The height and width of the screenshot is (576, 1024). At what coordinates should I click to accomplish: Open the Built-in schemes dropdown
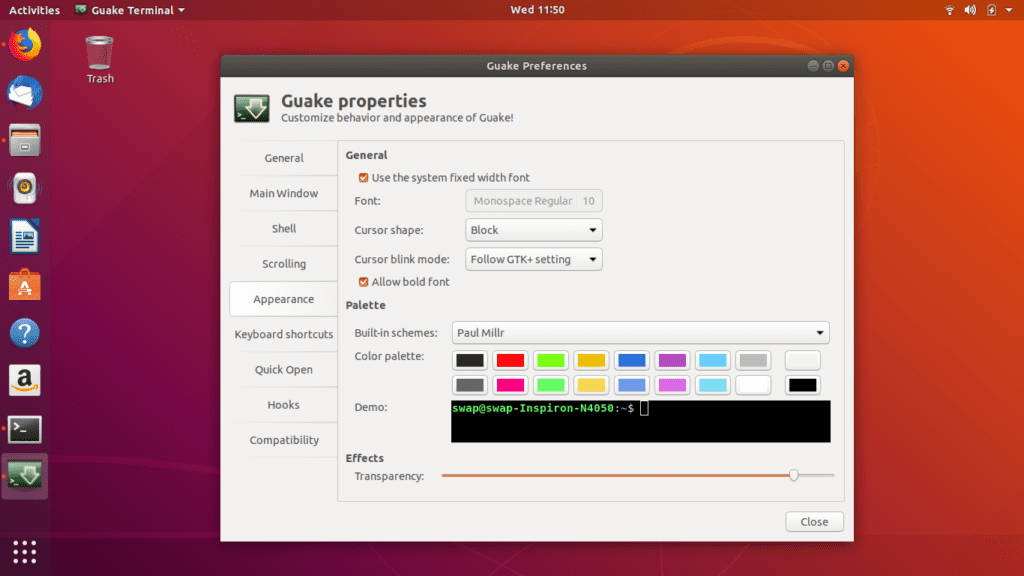640,332
